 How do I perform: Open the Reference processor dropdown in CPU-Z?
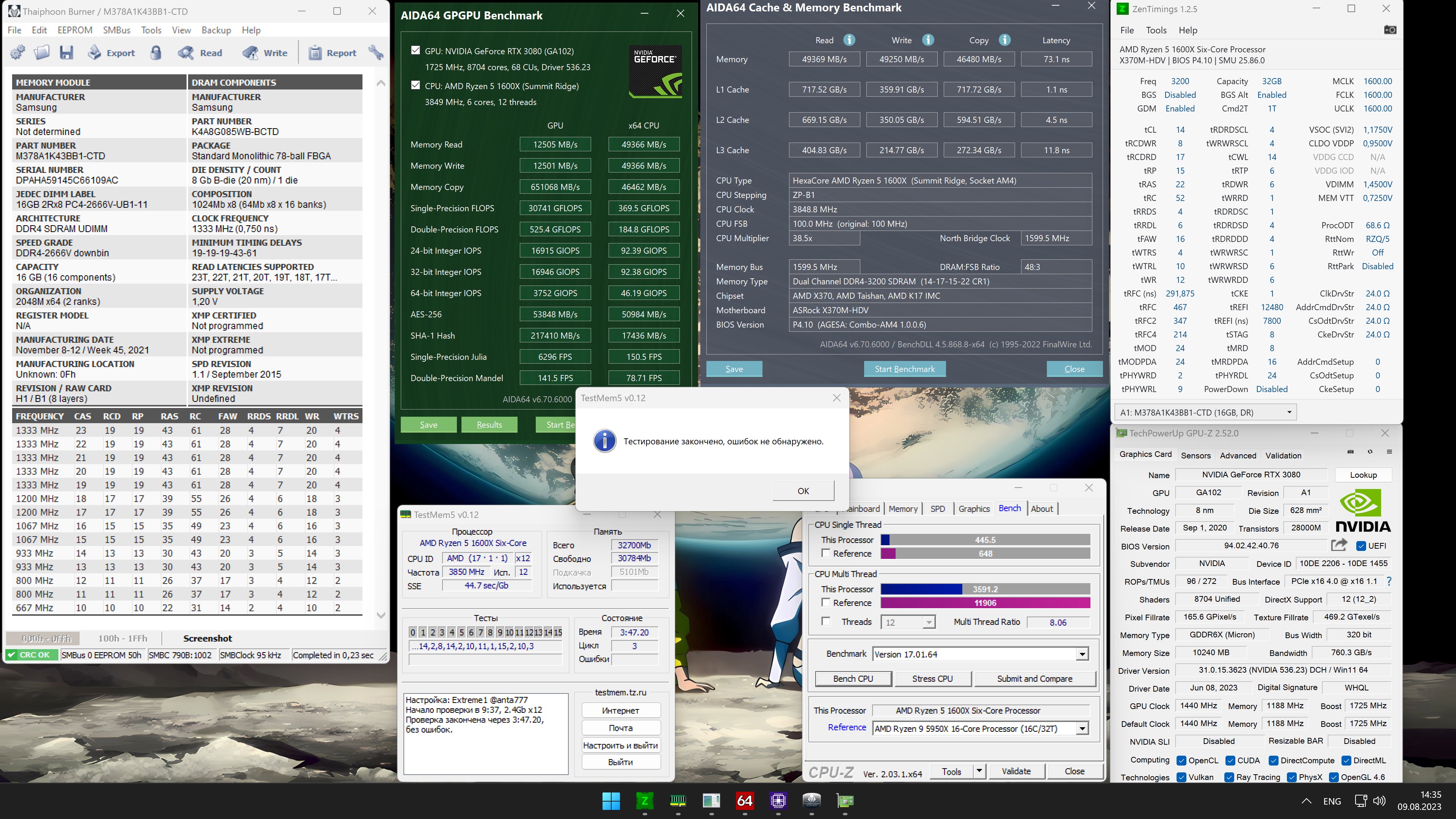tap(1082, 728)
